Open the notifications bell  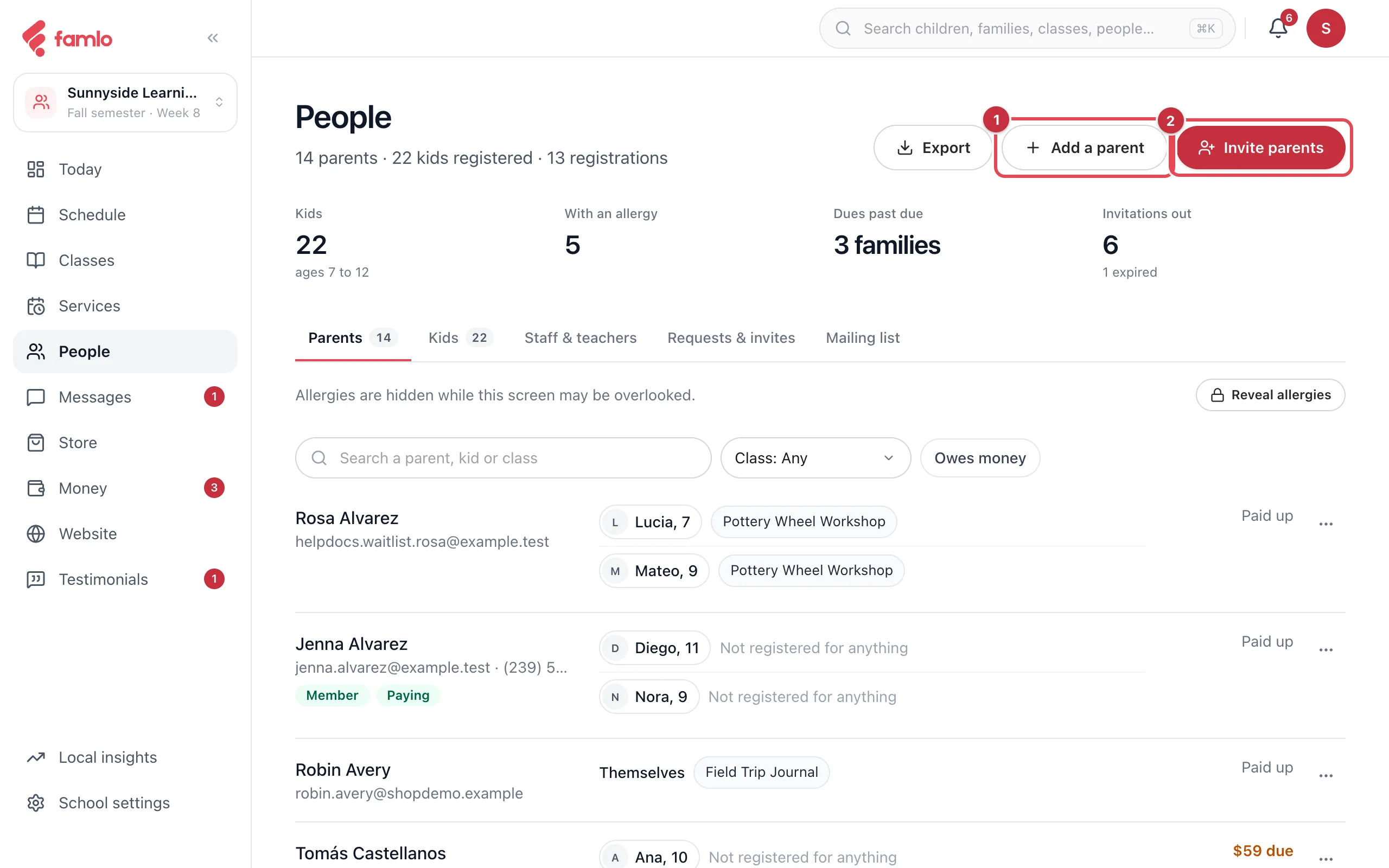pyautogui.click(x=1278, y=28)
